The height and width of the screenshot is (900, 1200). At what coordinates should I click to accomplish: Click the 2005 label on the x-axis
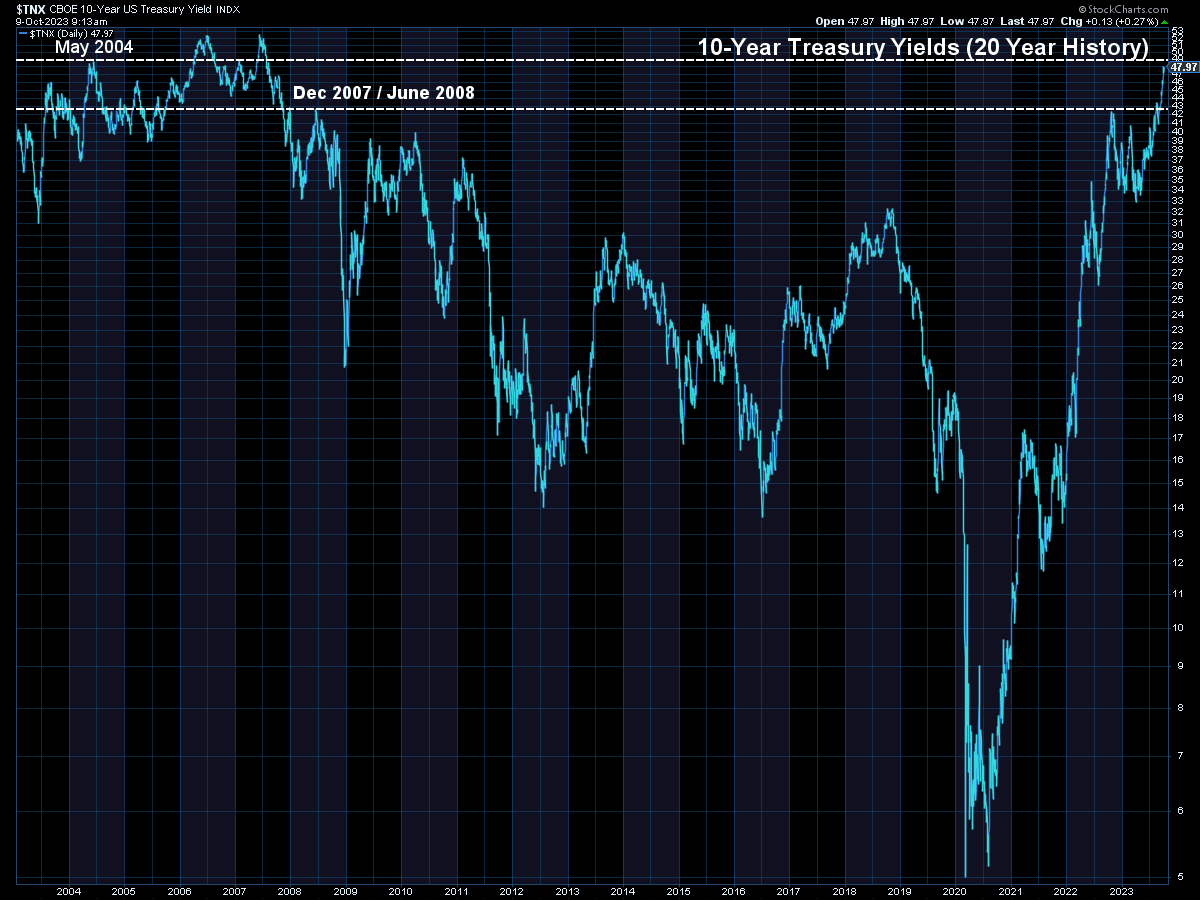[124, 891]
